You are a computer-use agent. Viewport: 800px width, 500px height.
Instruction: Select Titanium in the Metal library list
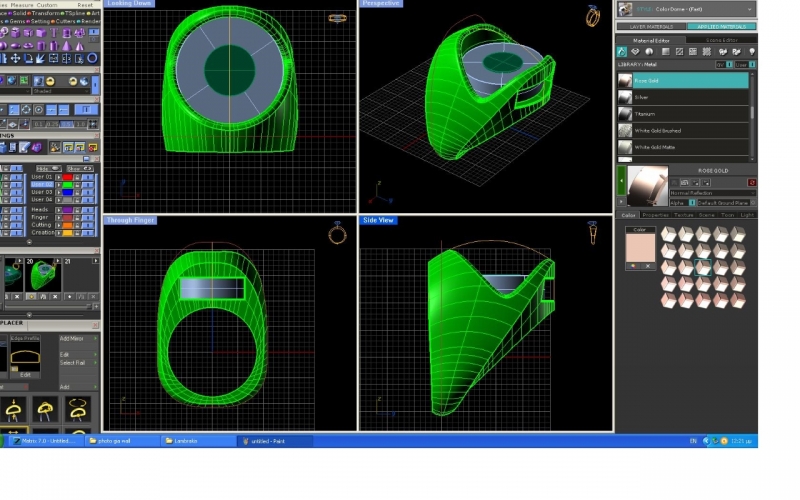tap(683, 114)
